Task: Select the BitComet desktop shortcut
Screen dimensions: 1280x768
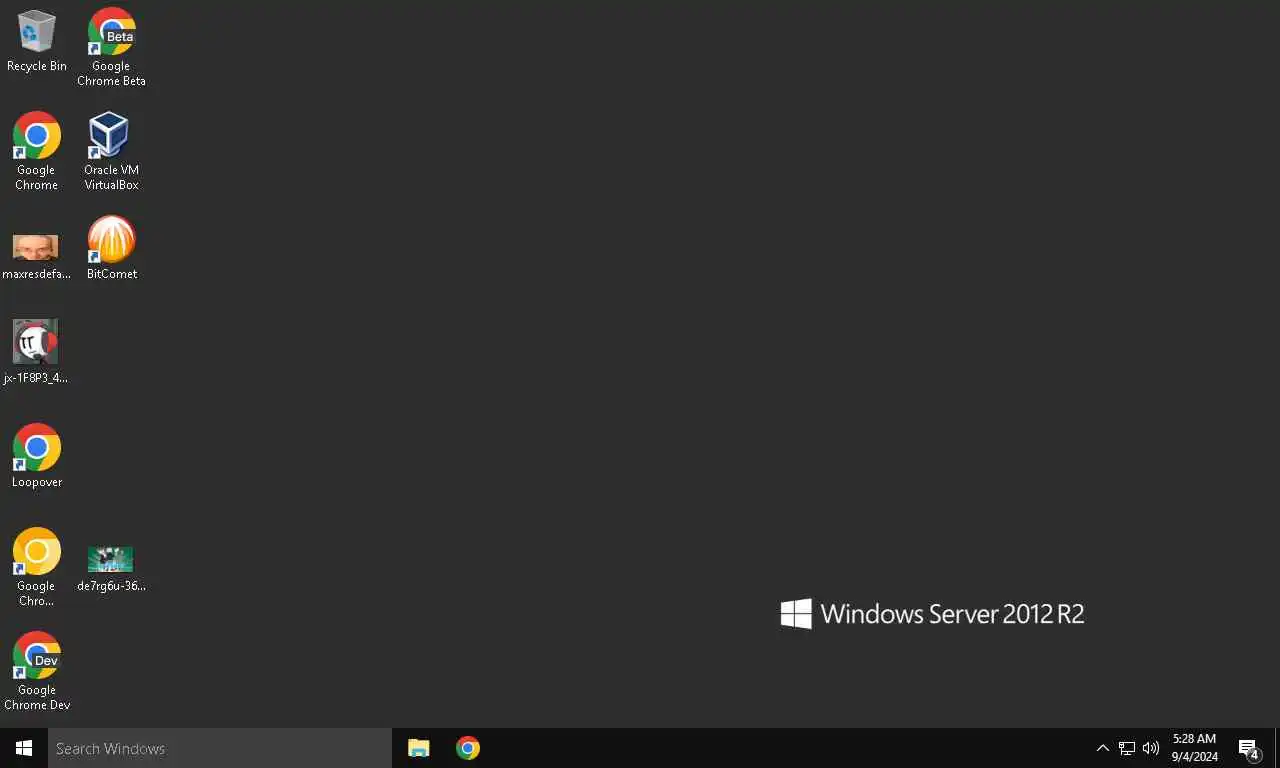Action: (x=112, y=248)
